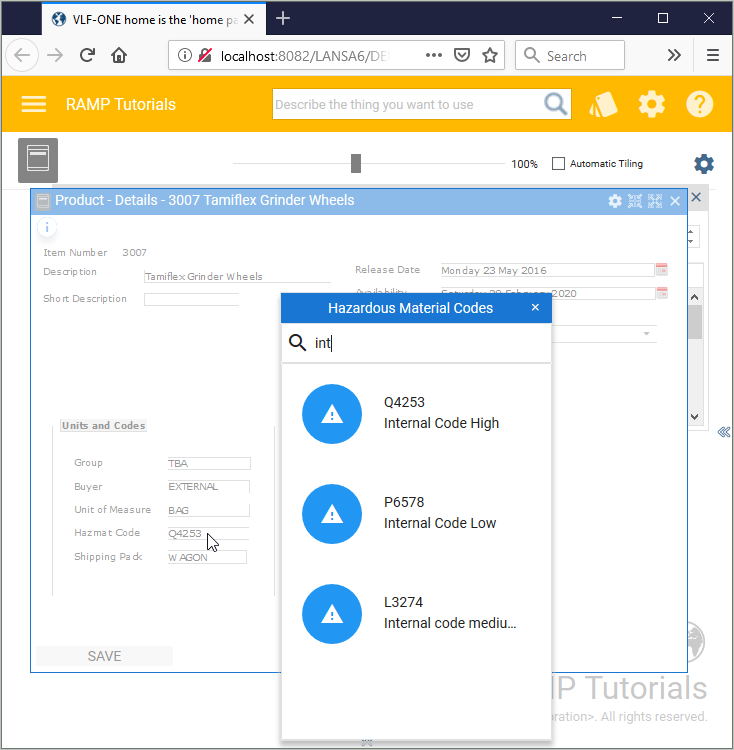Click the shrink panel icon in the Product Details title bar
Screen dimensions: 734x750
click(635, 201)
